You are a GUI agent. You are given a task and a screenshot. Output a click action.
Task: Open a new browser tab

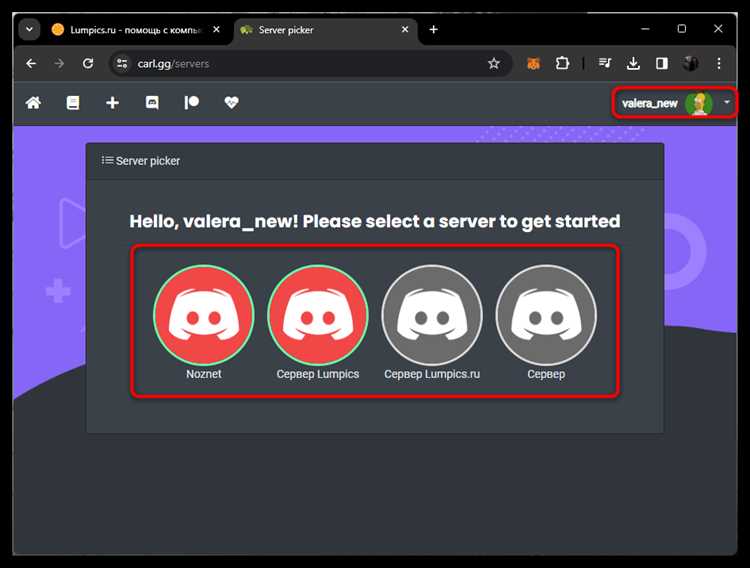pos(433,30)
